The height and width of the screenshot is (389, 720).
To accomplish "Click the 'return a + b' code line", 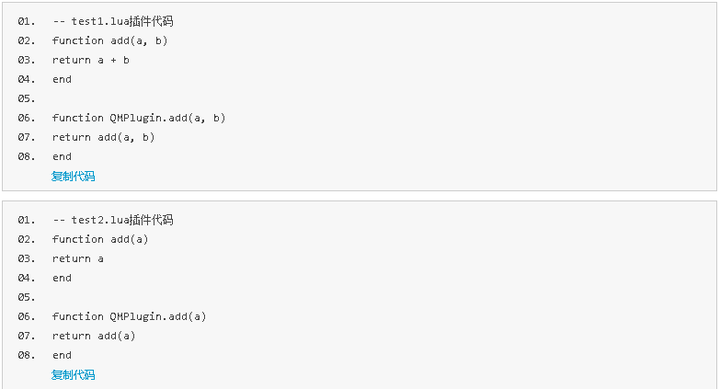I will (x=90, y=60).
